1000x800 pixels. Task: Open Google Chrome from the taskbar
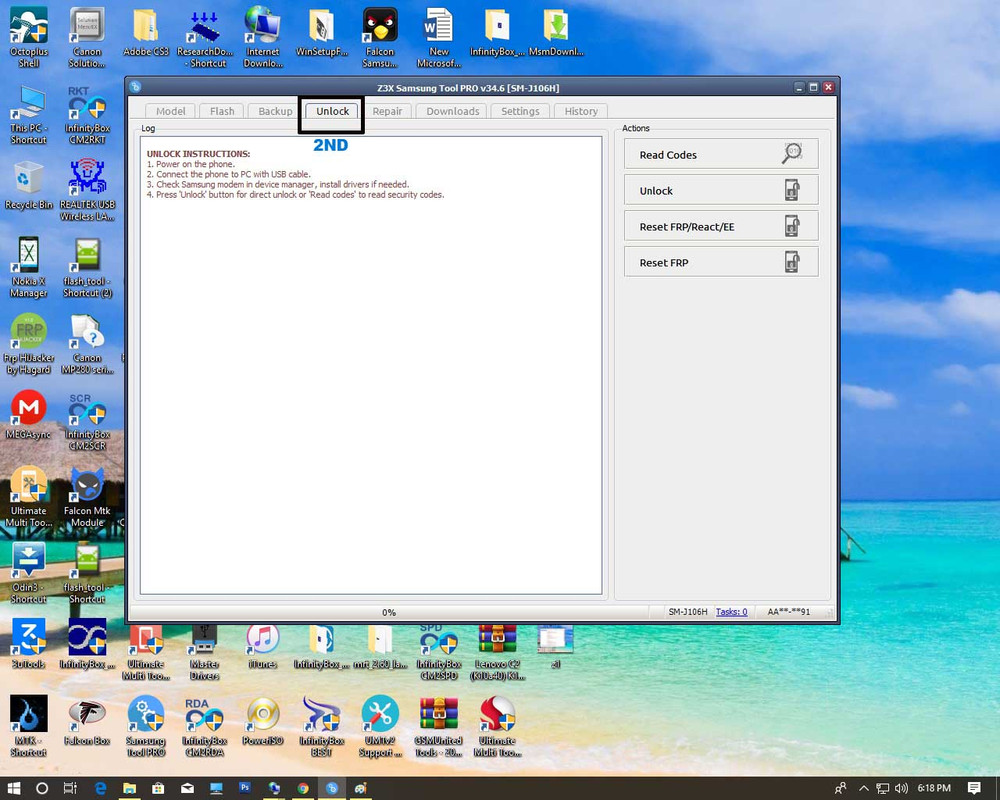click(303, 788)
